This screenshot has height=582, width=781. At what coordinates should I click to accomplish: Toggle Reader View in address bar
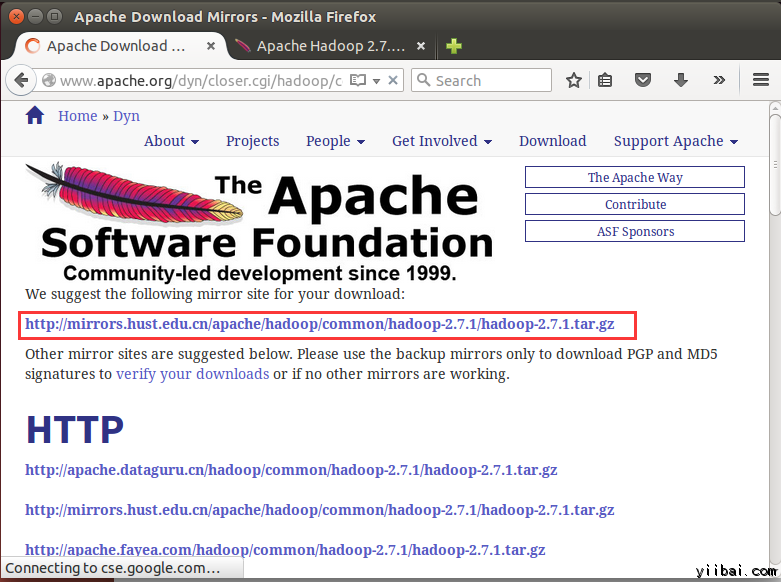[x=358, y=80]
